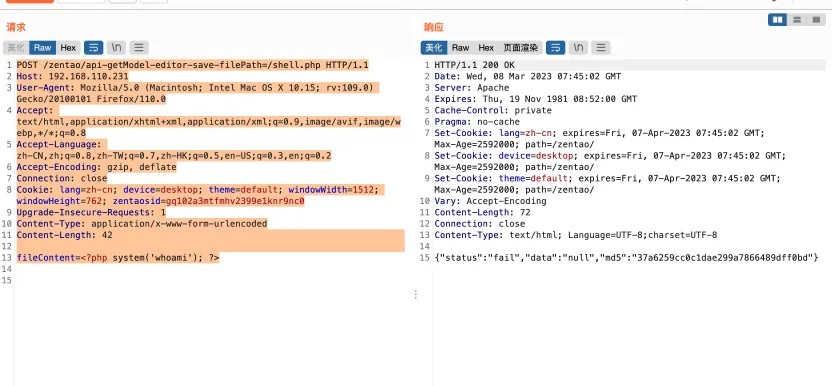This screenshot has height=386, width=832.
Task: Select the top-bottom stacked layout icon
Action: 797,20
